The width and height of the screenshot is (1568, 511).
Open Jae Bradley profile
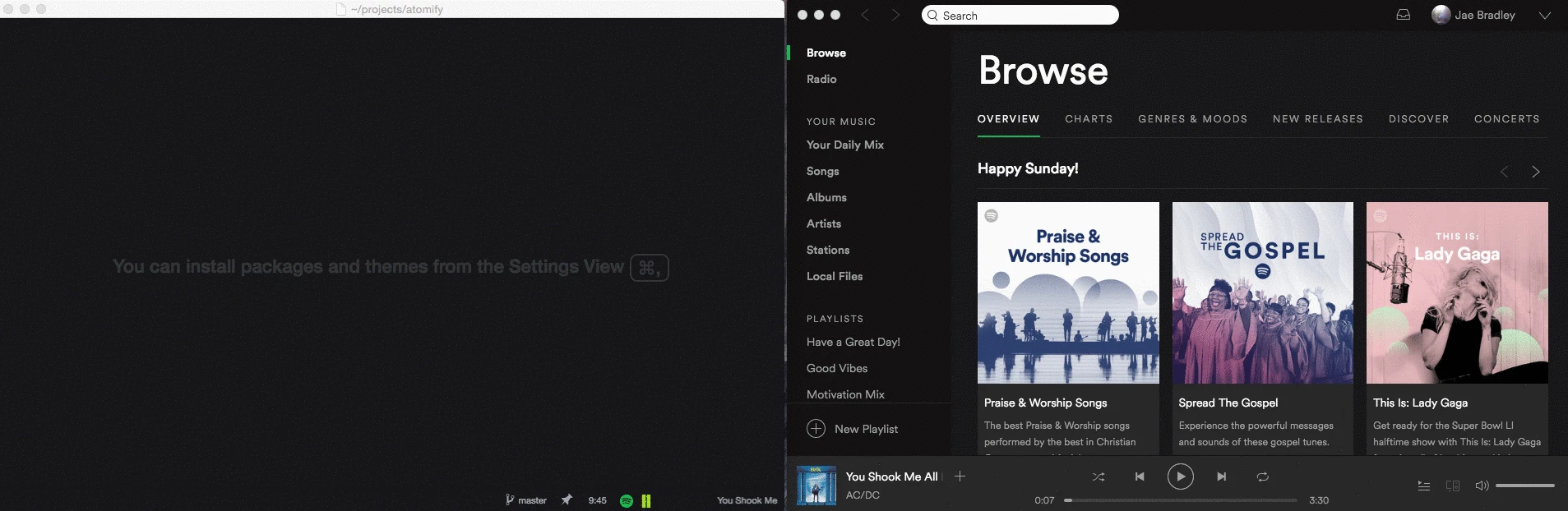[1484, 15]
